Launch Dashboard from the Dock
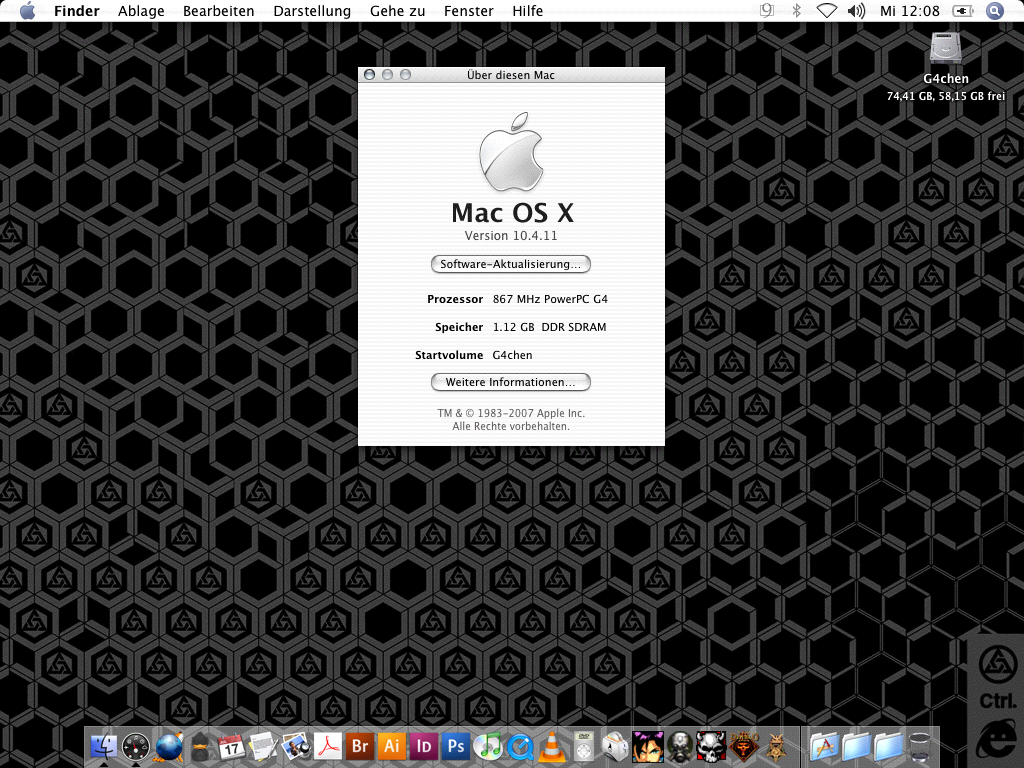Screen dimensions: 1024x768 [136, 746]
